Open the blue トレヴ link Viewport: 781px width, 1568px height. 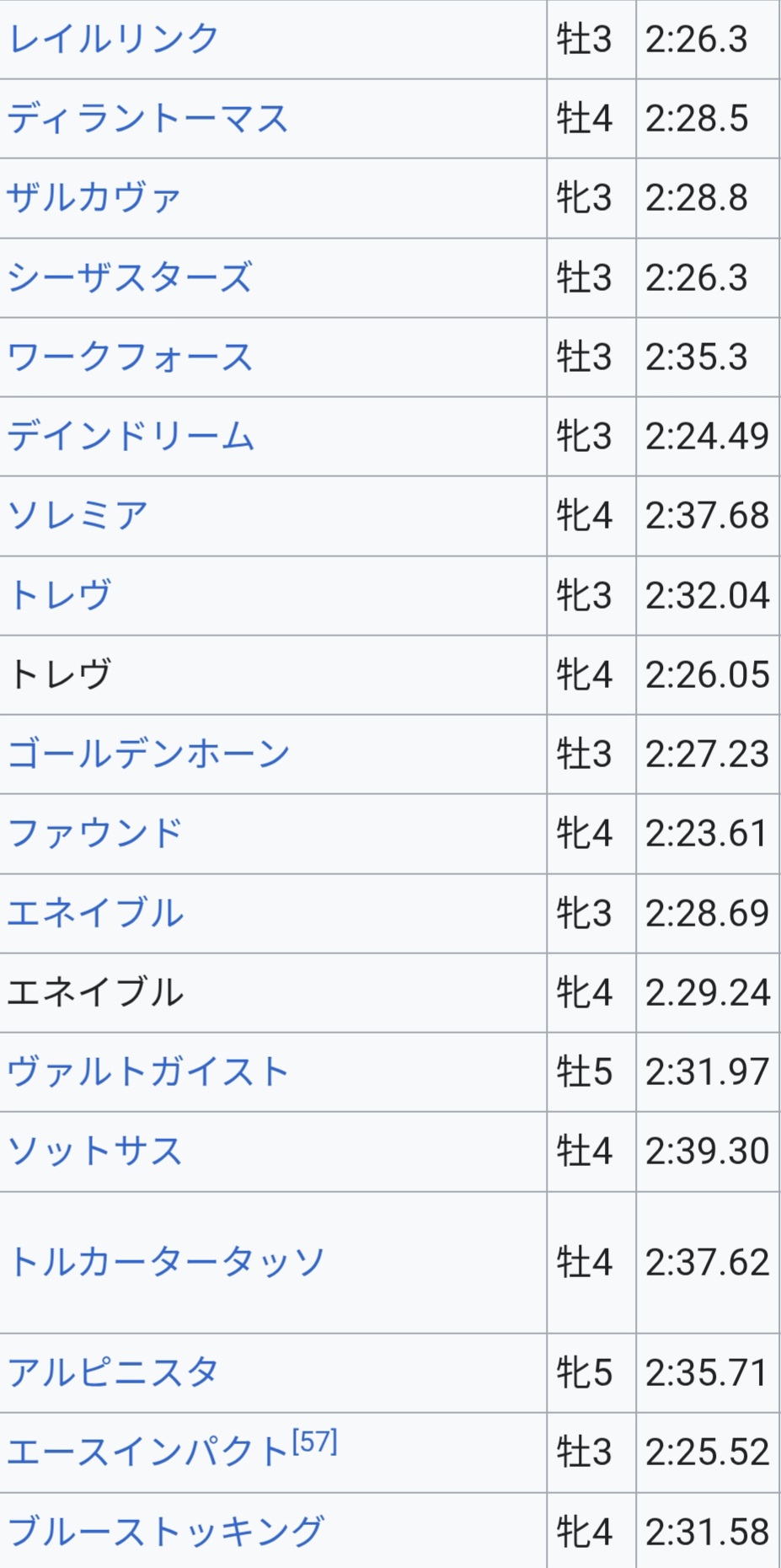pyautogui.click(x=59, y=595)
